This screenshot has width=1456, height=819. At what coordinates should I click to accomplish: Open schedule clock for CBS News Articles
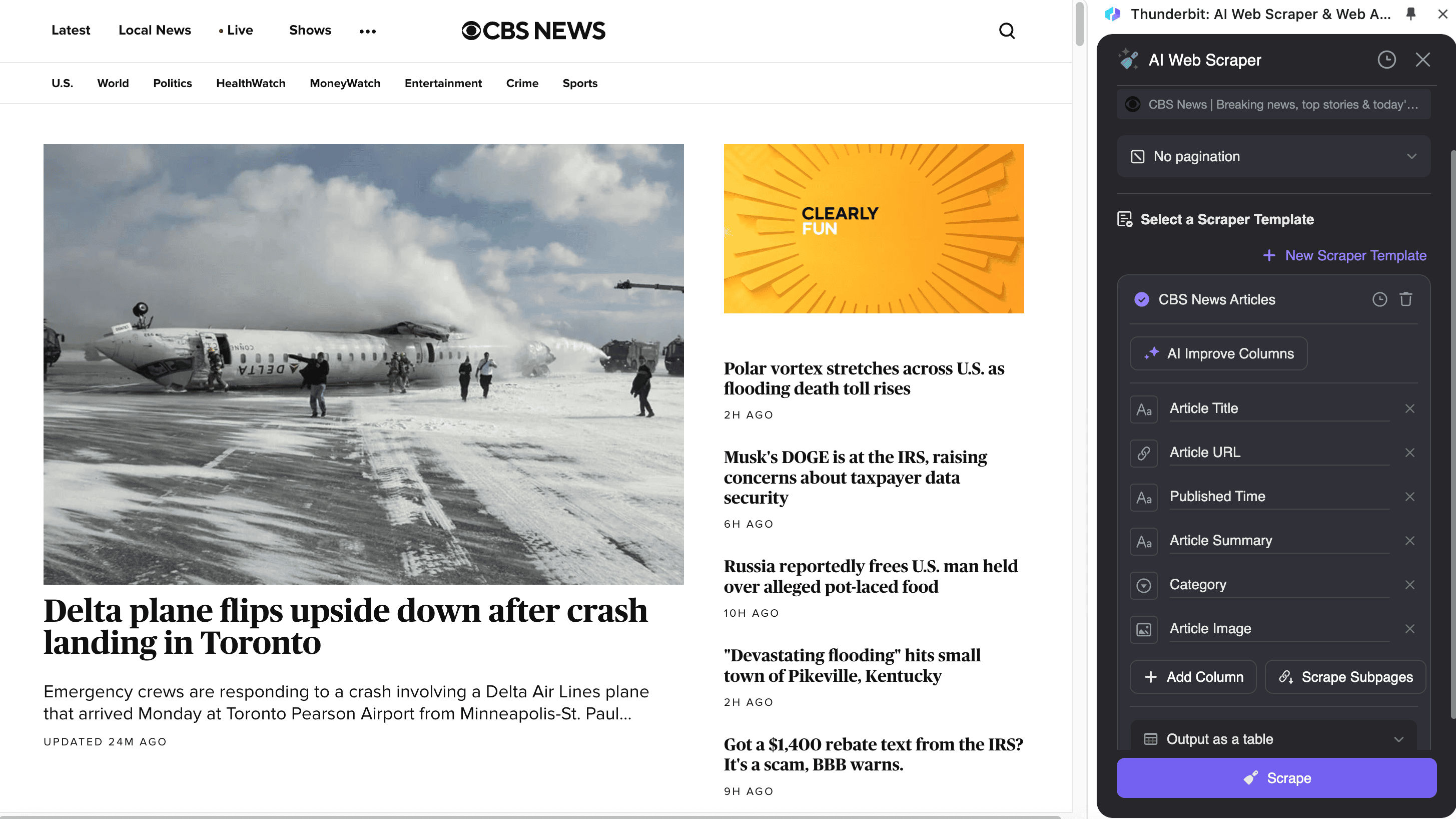(x=1379, y=299)
